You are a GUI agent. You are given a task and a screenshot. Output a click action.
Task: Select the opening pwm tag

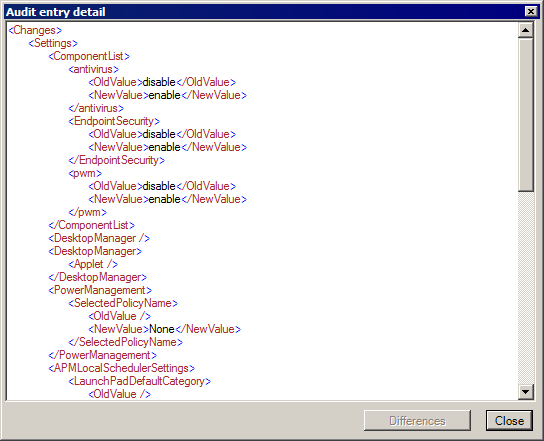click(85, 173)
